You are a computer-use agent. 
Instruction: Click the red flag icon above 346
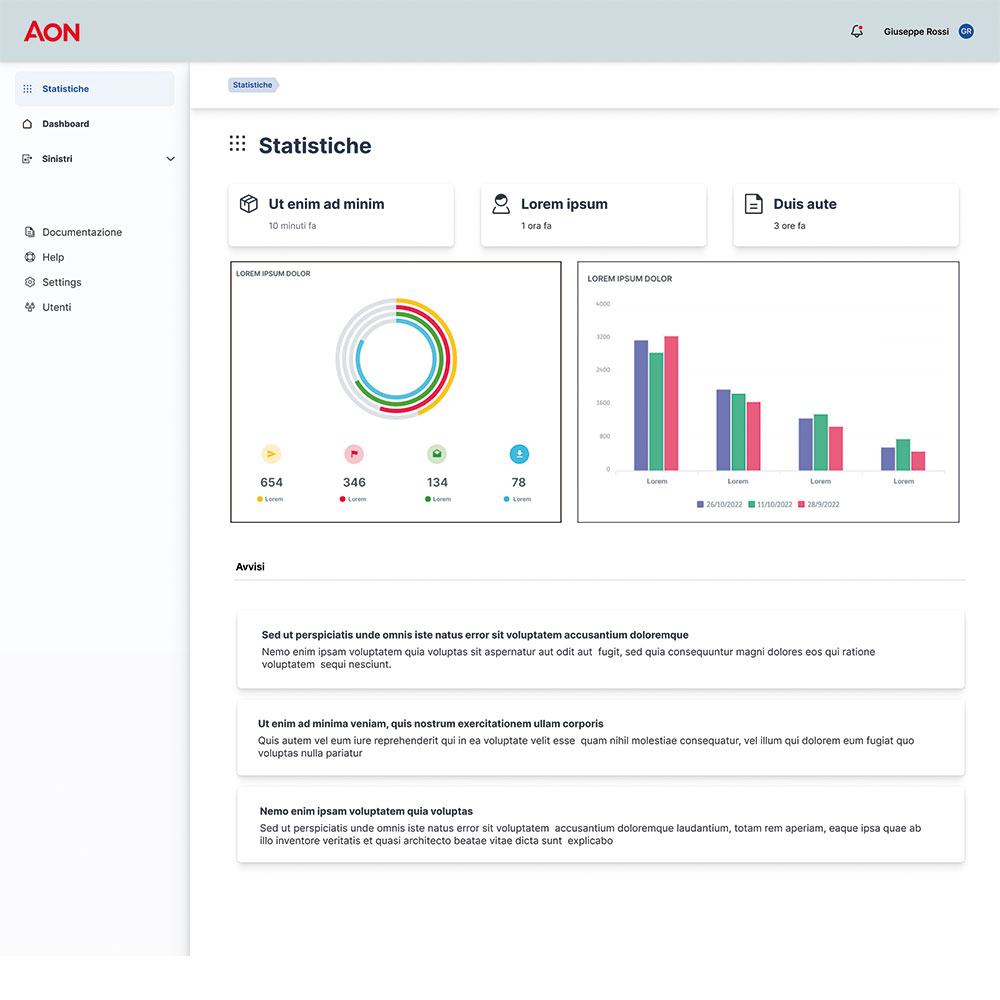tap(354, 454)
